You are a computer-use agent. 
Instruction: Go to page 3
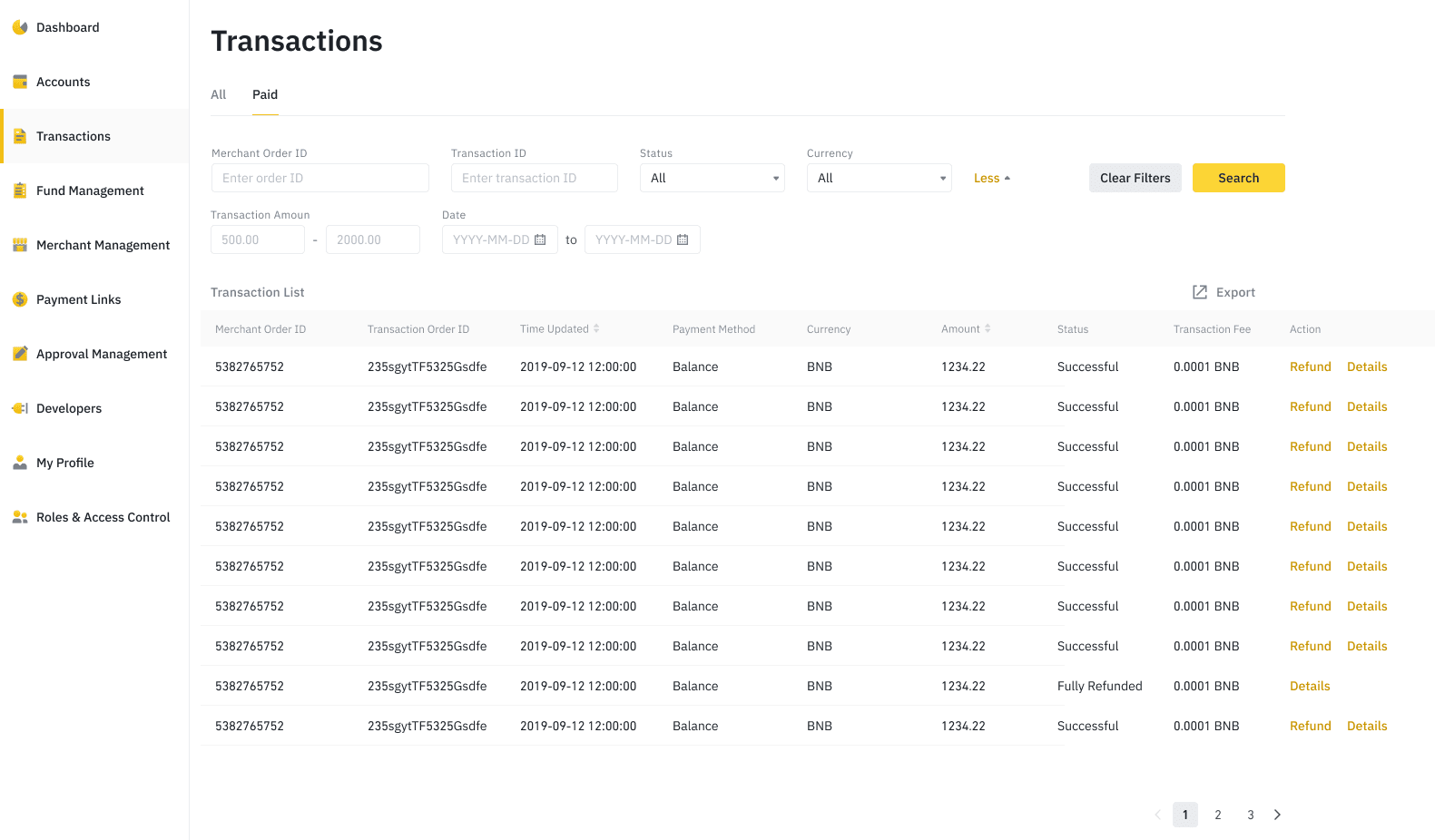tap(1251, 815)
